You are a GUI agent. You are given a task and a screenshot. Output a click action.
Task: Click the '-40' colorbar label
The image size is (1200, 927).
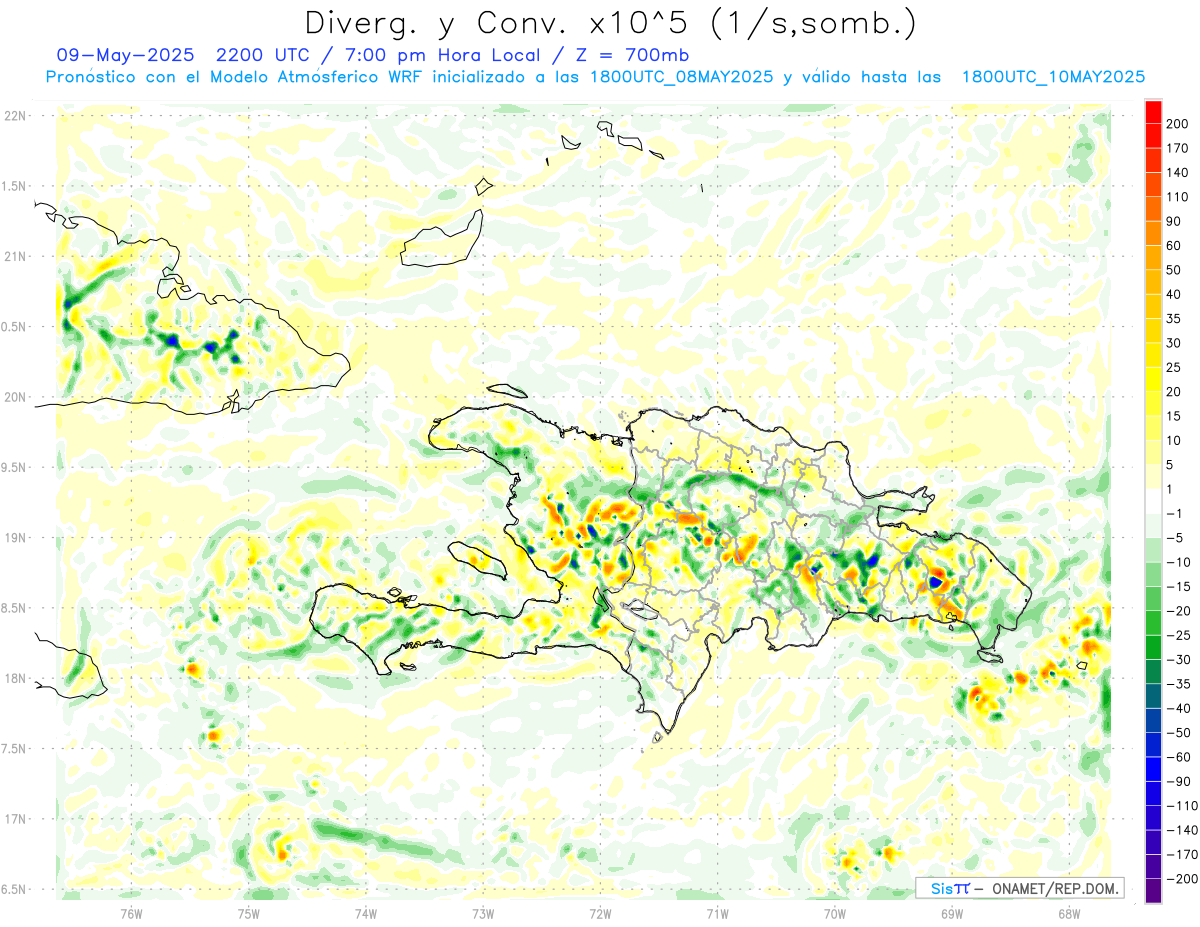(1177, 708)
